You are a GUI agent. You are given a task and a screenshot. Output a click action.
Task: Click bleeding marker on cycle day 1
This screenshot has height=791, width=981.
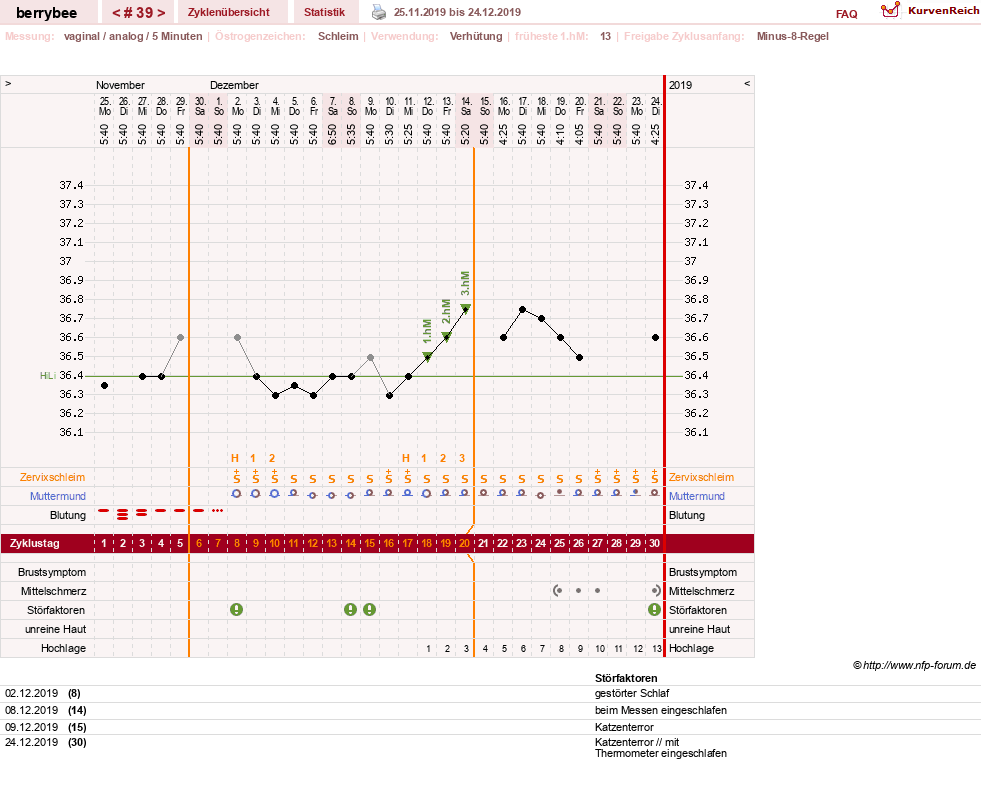(x=104, y=511)
